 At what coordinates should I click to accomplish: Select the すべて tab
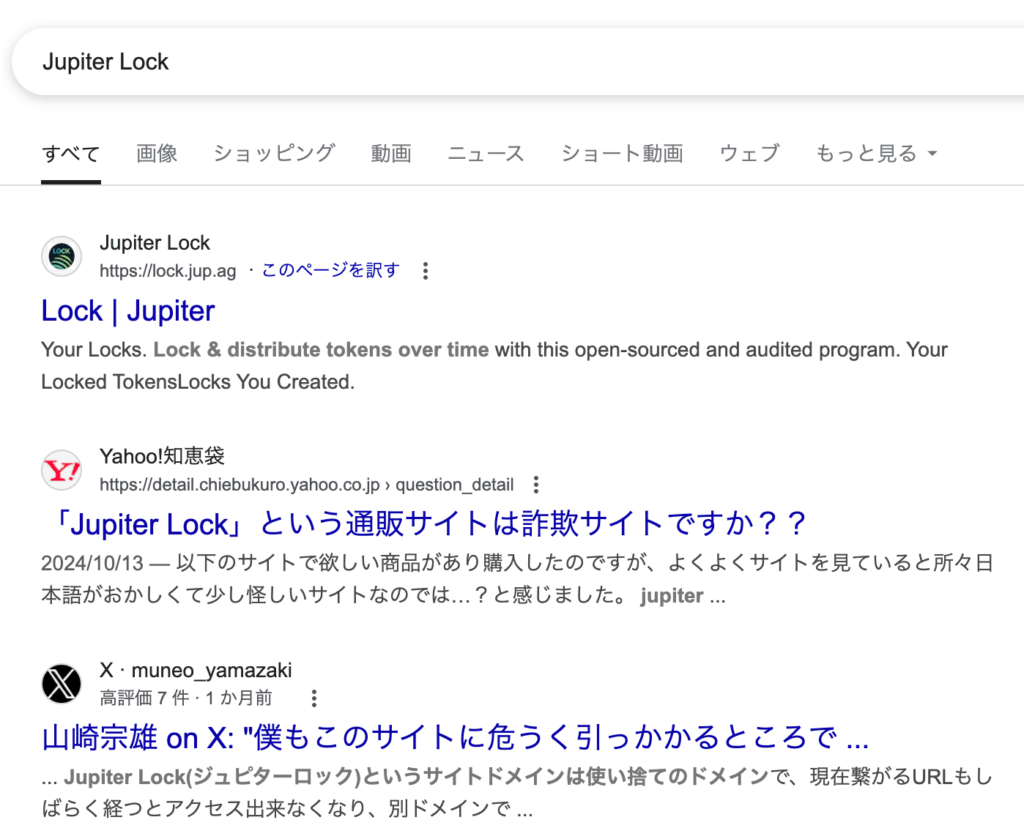[71, 154]
